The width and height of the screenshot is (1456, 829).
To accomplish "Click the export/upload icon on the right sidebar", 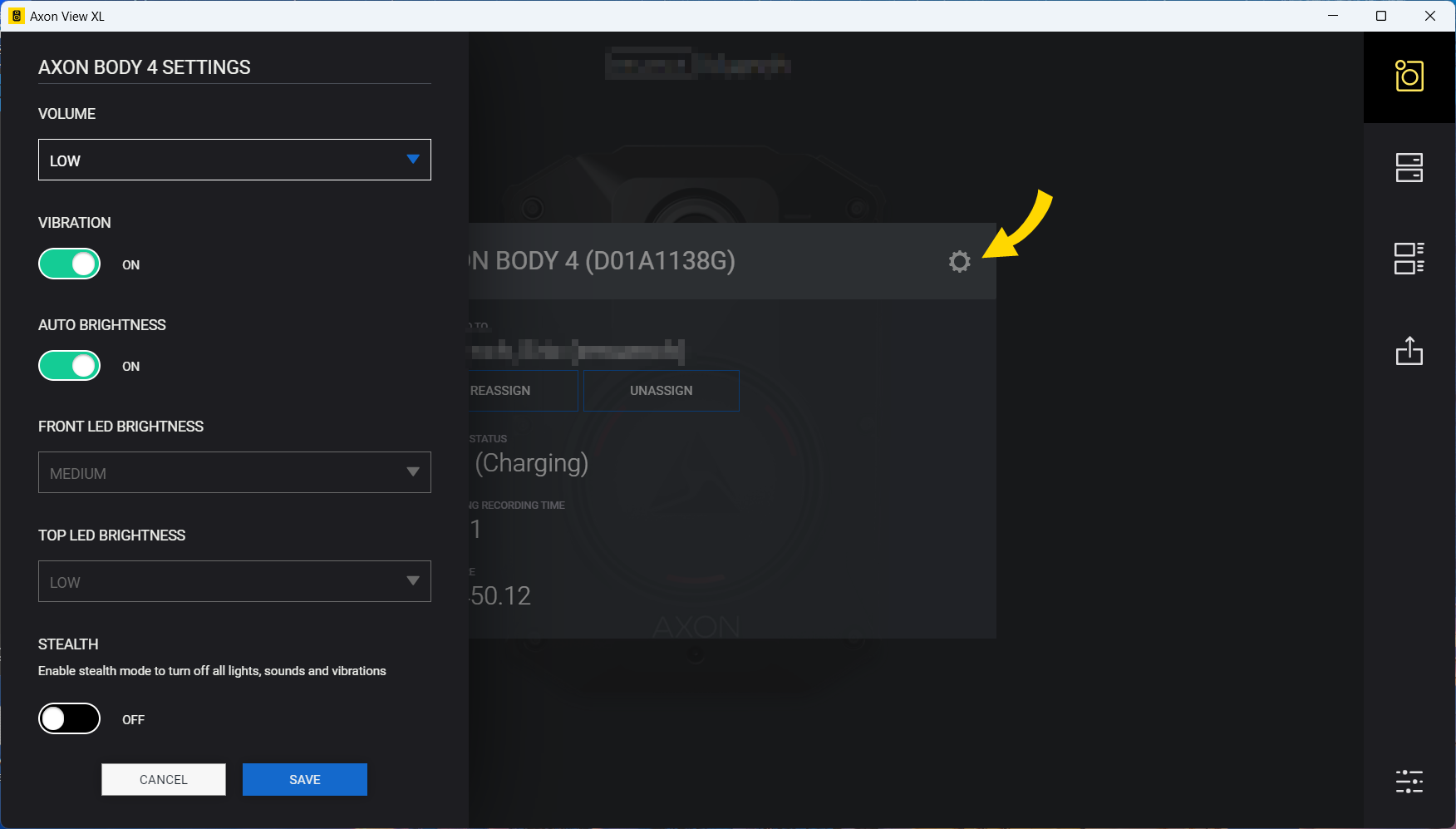I will tap(1409, 351).
